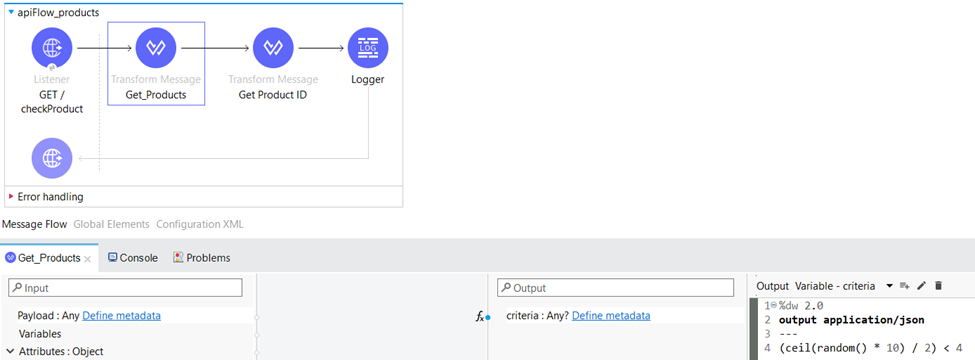
Task: Select the 'Payload : Any' row text
Action: (x=49, y=316)
